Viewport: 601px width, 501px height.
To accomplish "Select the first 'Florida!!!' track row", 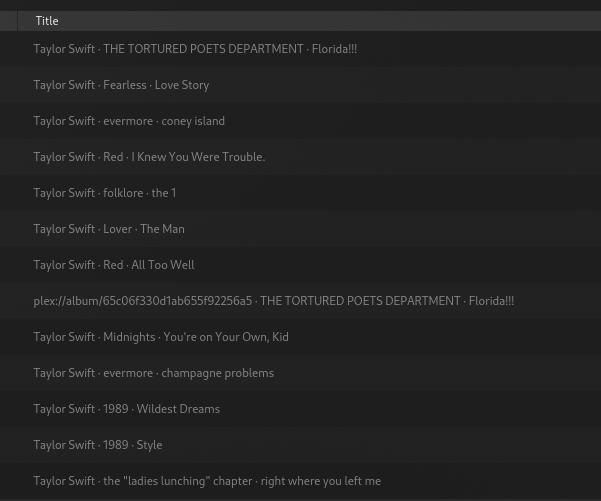I will pyautogui.click(x=300, y=49).
